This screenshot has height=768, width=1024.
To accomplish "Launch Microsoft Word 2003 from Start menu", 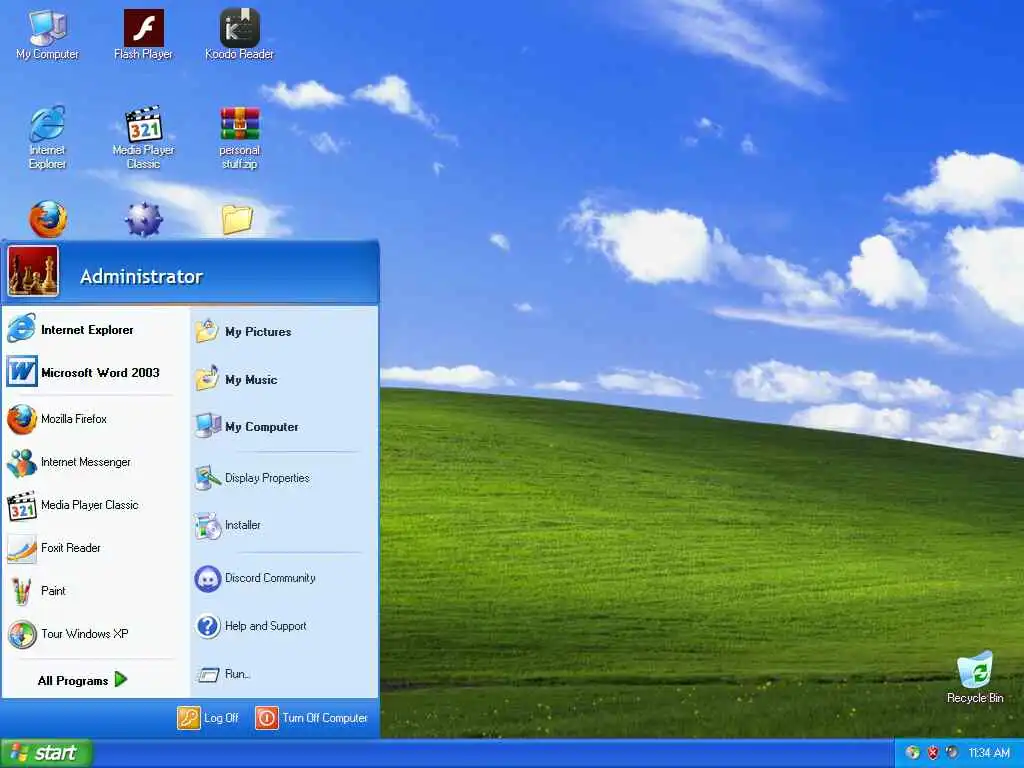I will pyautogui.click(x=88, y=372).
